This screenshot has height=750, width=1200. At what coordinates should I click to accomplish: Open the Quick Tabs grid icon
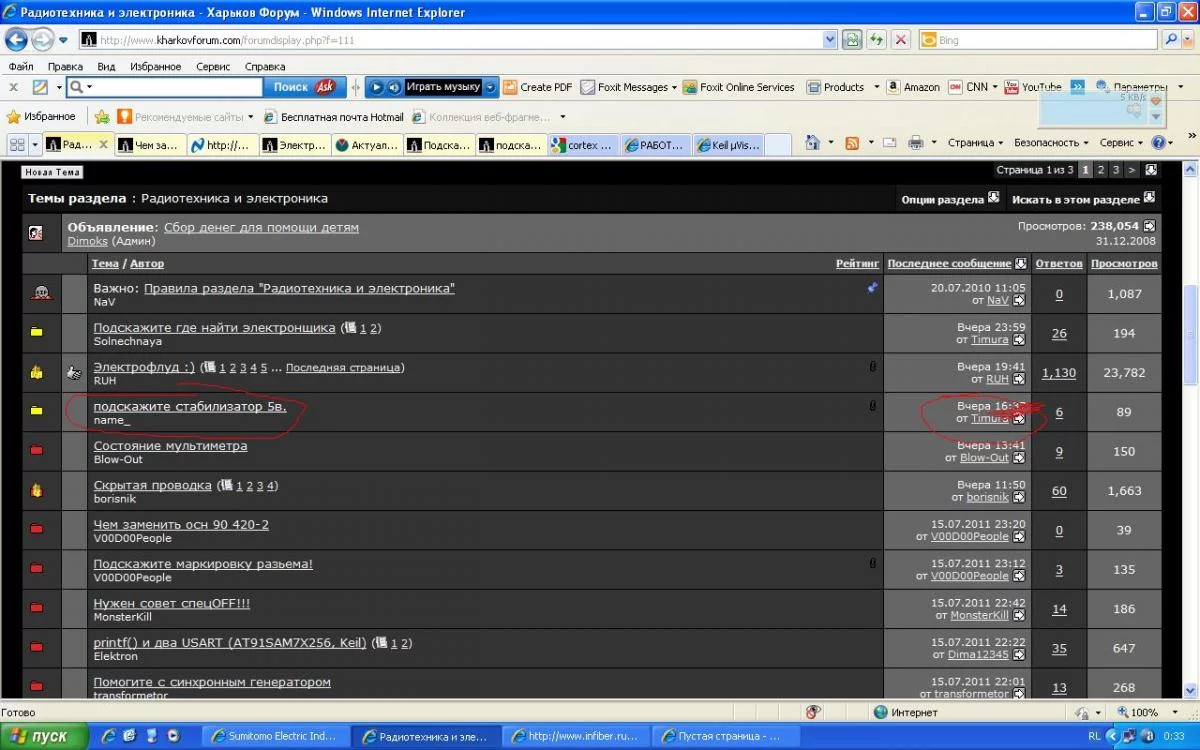pos(17,144)
